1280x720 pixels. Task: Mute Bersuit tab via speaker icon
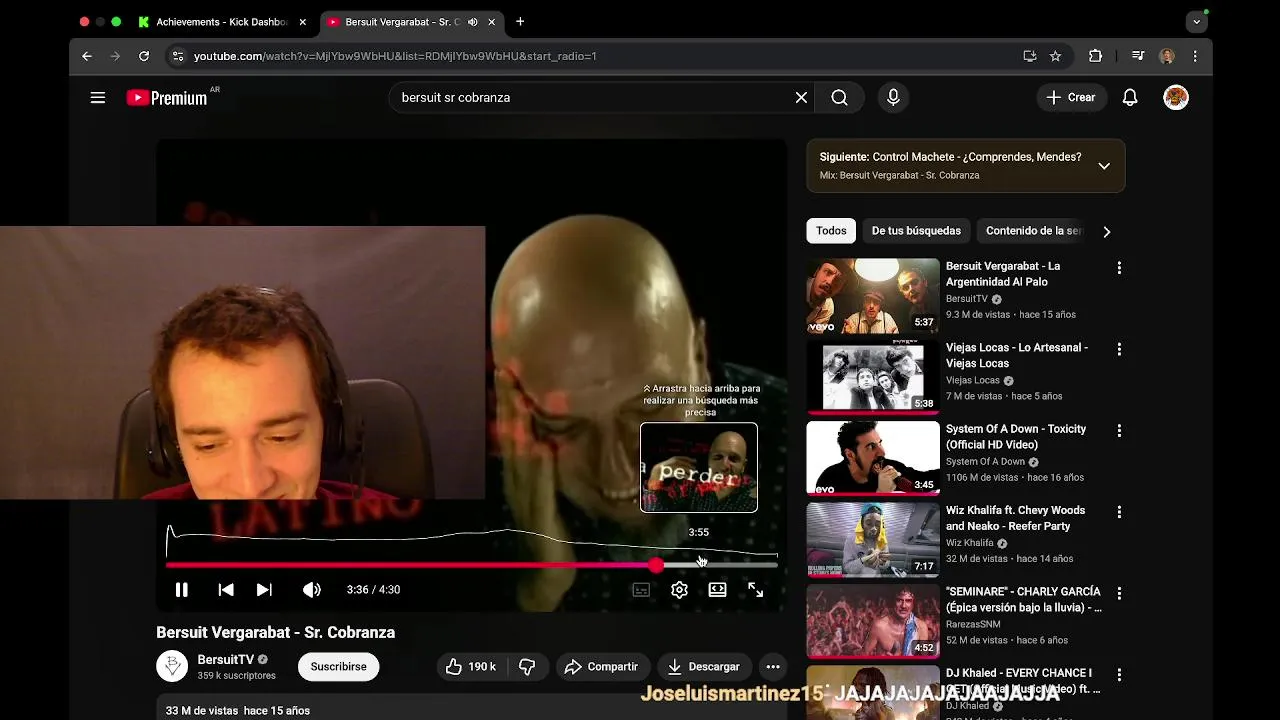[472, 22]
